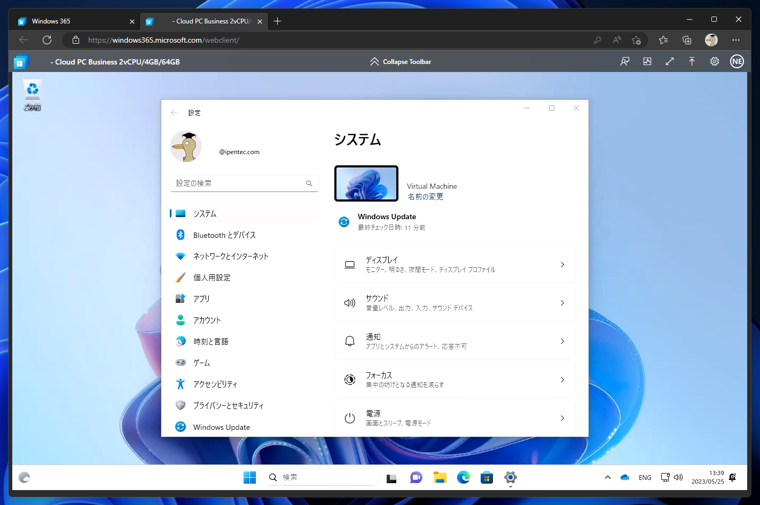Open Task View from the taskbar
Viewport: 760px width, 505px height.
(392, 478)
